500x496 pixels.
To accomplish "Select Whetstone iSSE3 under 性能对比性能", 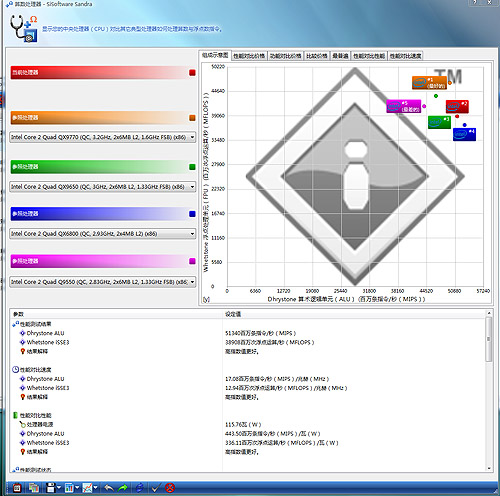I will (x=48, y=443).
